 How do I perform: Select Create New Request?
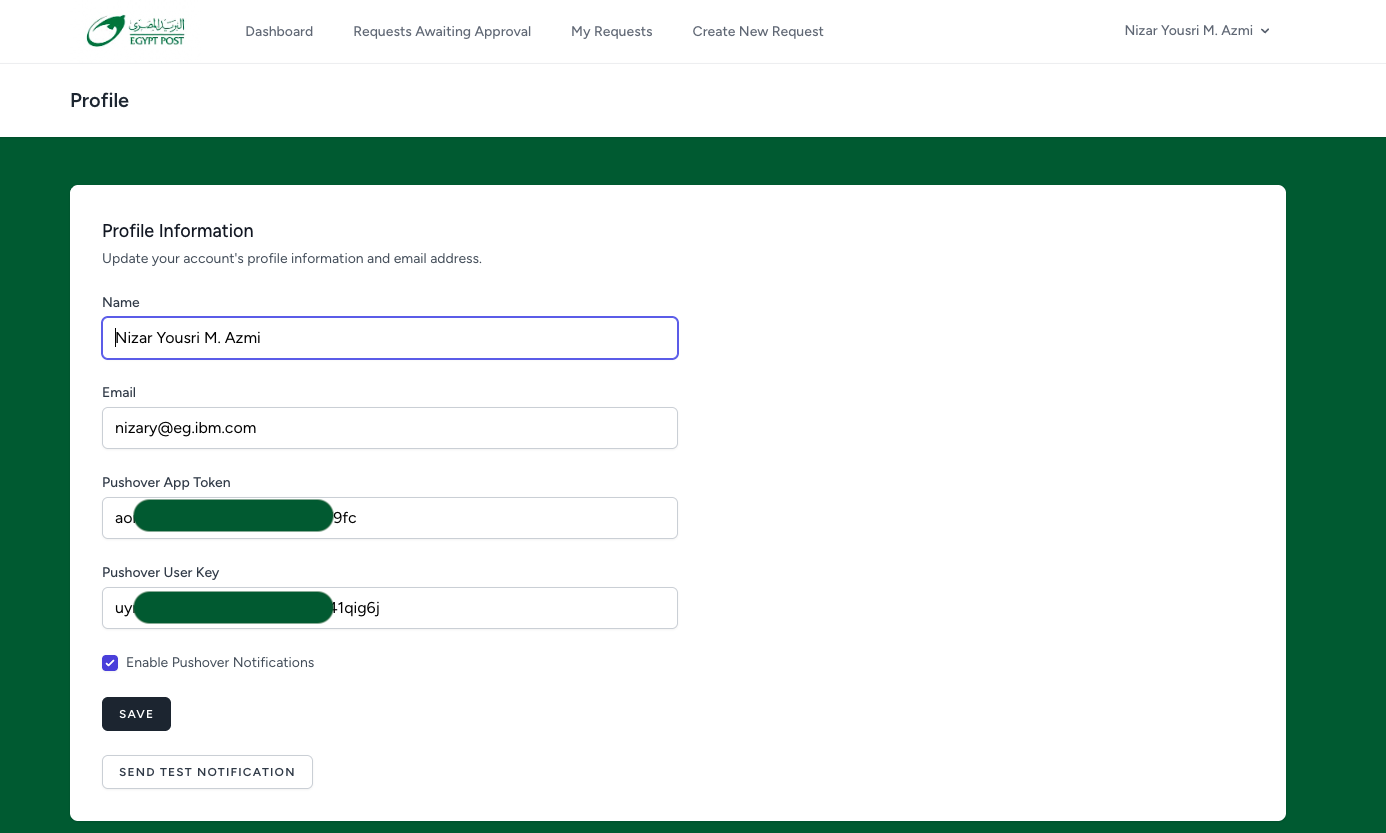(757, 32)
